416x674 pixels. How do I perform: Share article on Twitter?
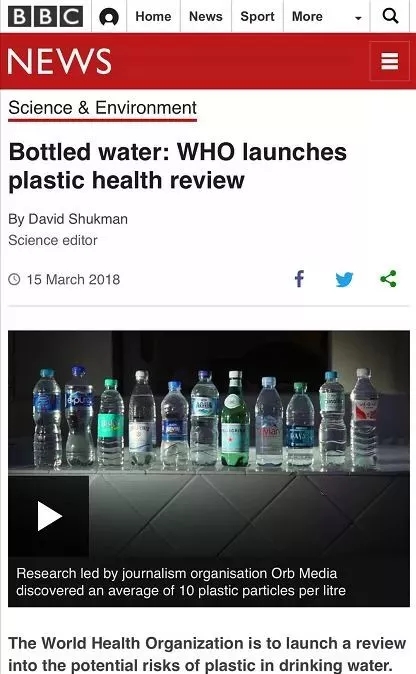pyautogui.click(x=344, y=279)
